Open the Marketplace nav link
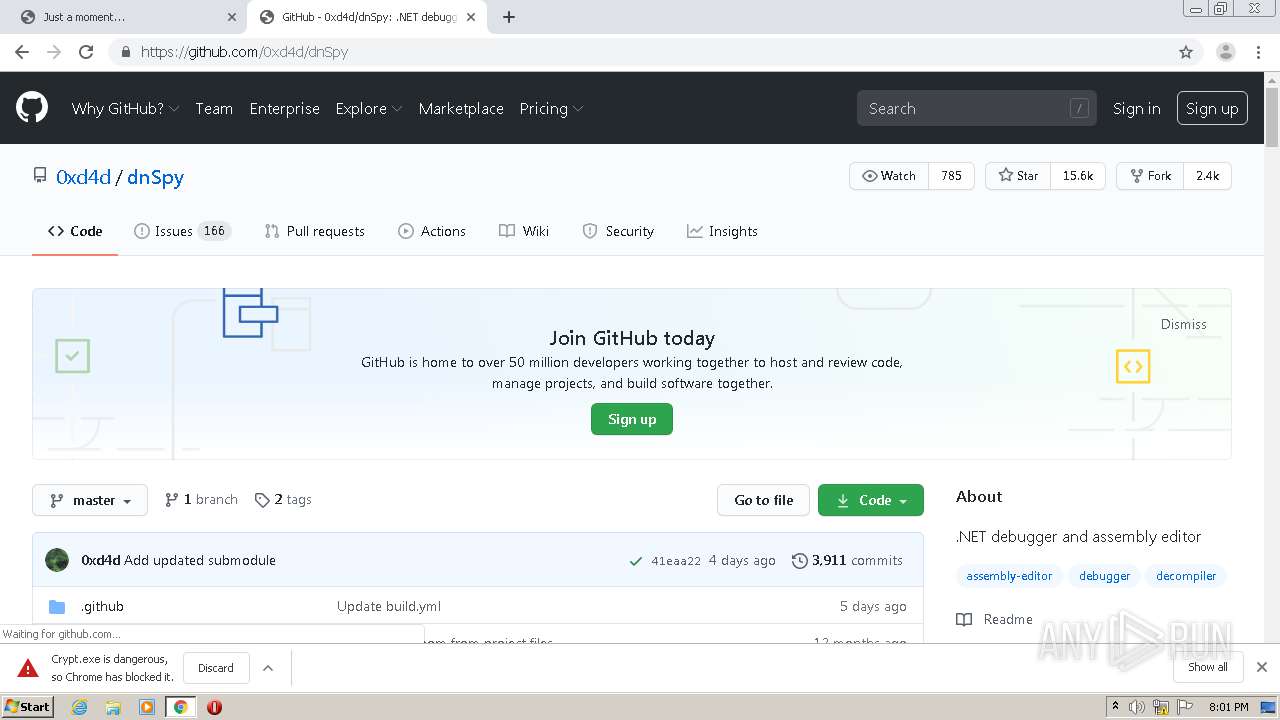This screenshot has height=720, width=1280. 461,108
